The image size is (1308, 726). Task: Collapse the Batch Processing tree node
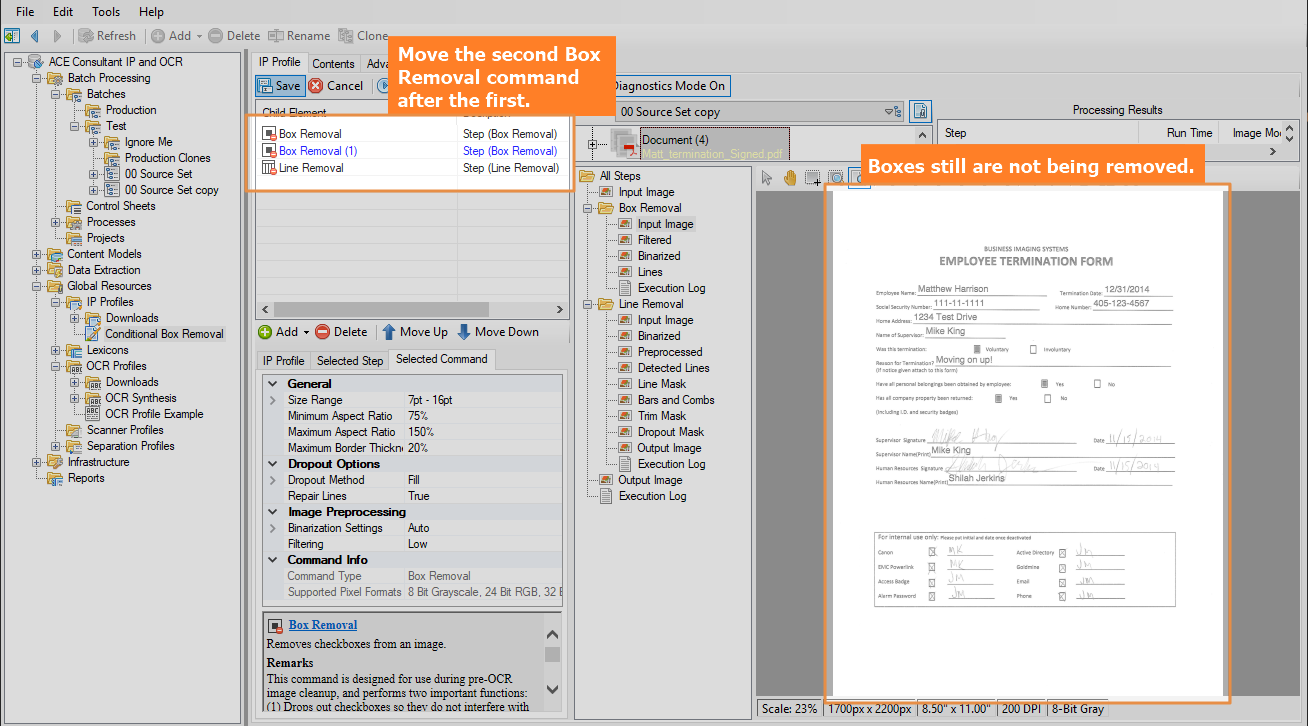[x=37, y=78]
